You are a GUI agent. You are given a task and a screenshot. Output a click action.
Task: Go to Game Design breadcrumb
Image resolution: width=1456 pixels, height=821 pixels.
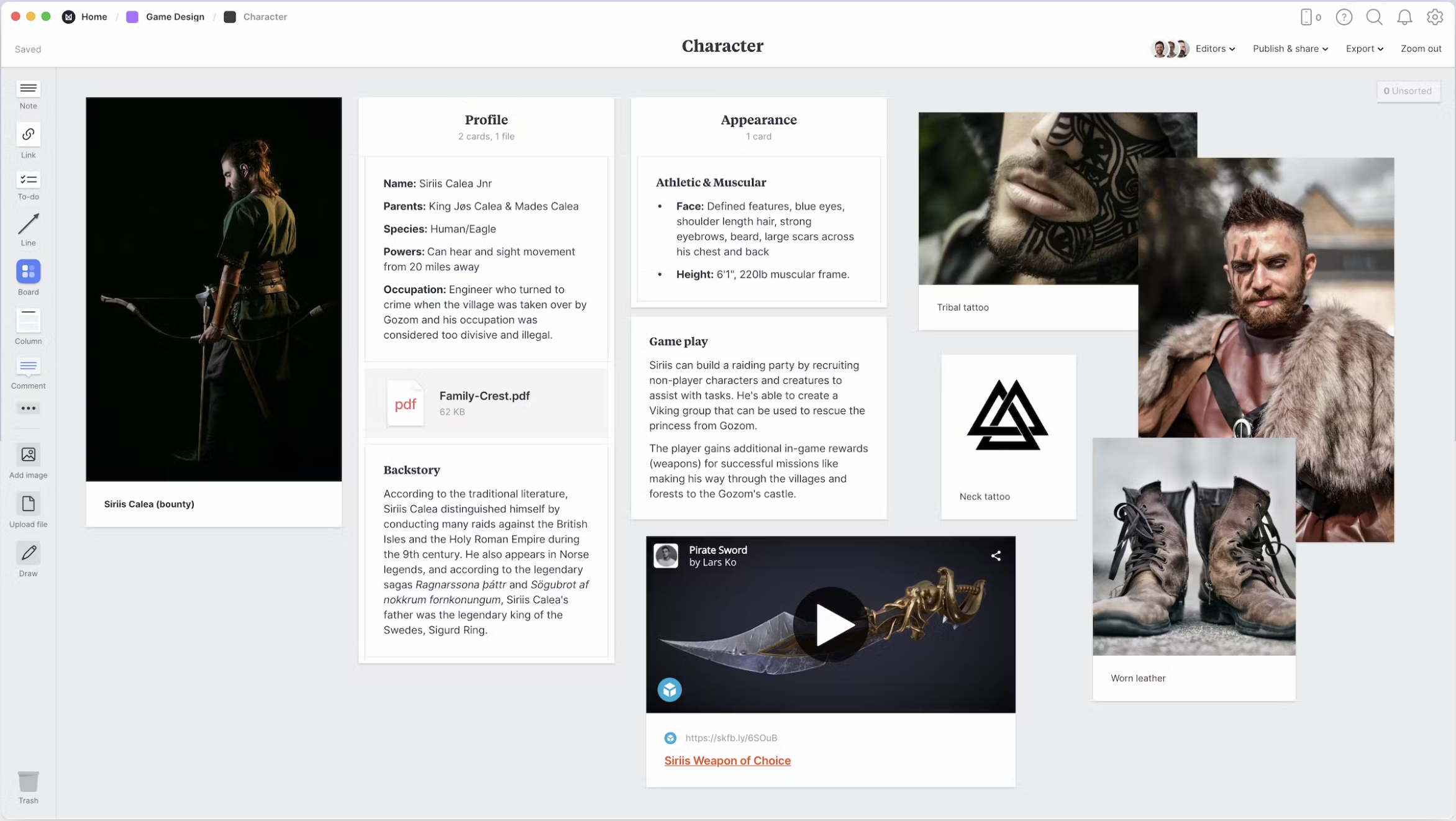[x=175, y=17]
